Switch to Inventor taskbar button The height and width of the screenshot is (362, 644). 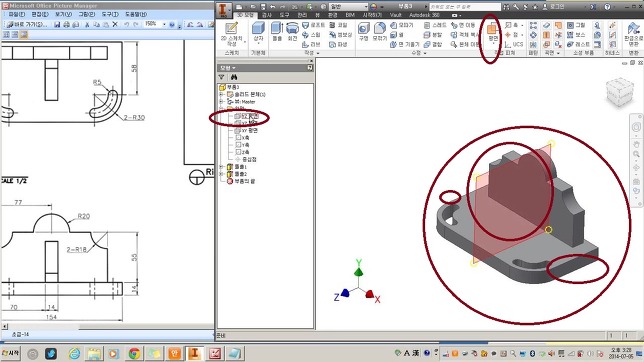[x=195, y=353]
